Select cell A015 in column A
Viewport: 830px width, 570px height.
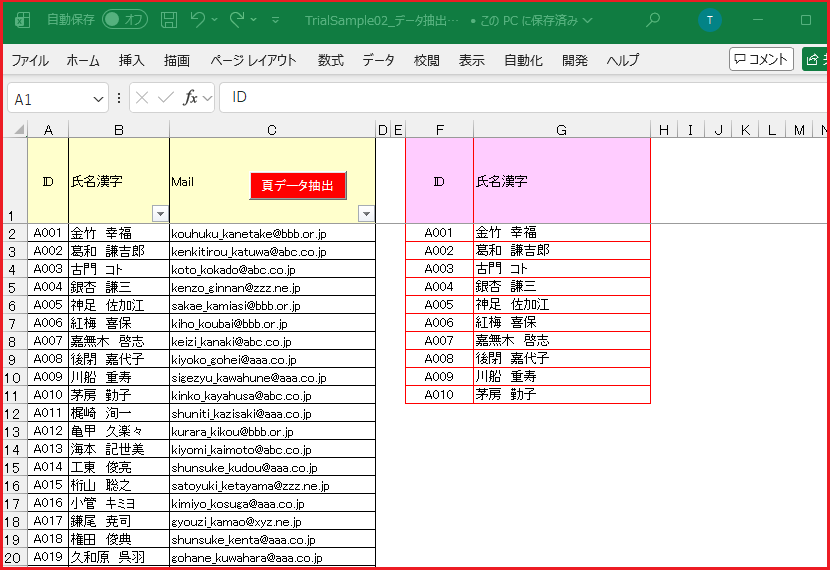coord(48,485)
